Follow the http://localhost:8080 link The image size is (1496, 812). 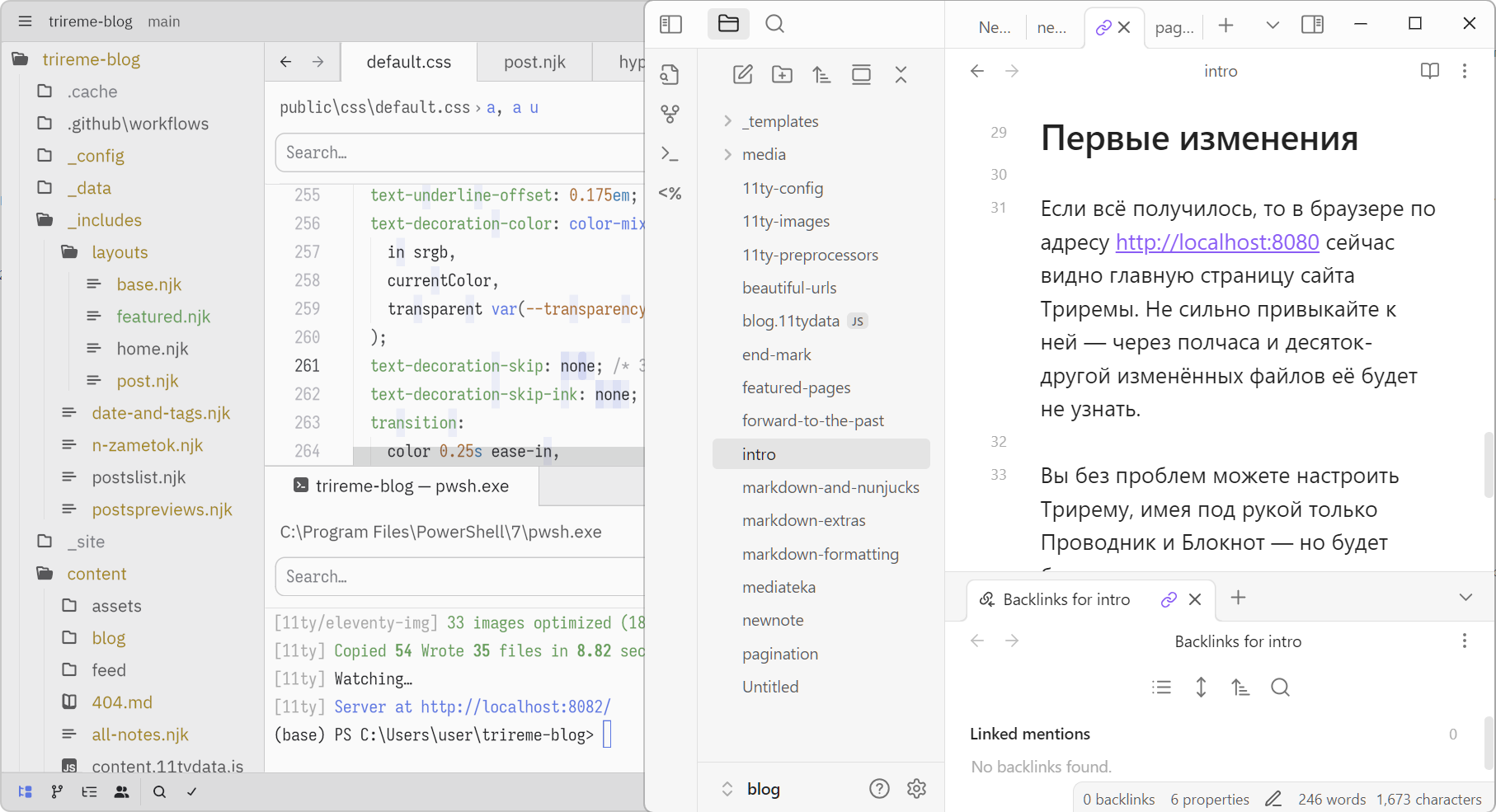pos(1216,242)
